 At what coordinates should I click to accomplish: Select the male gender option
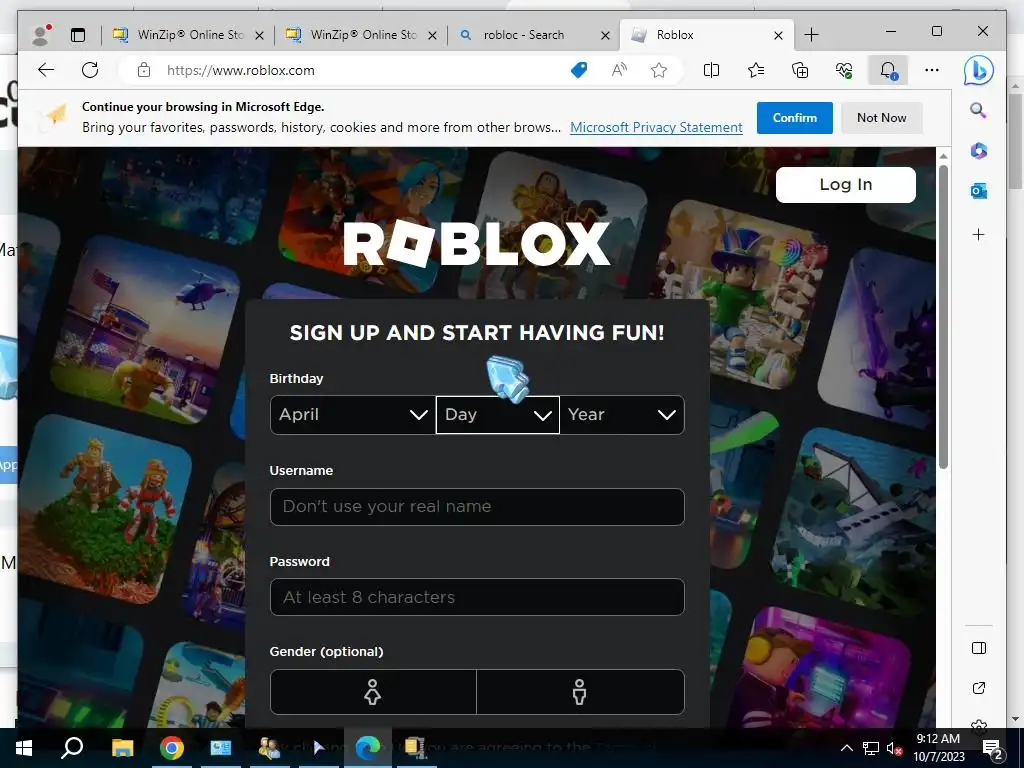click(x=580, y=692)
